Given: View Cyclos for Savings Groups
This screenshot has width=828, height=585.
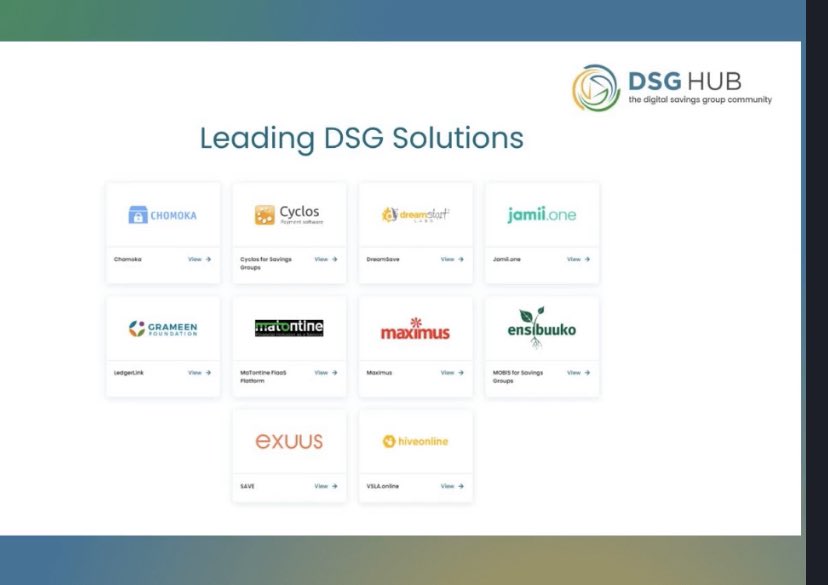Looking at the screenshot, I should pyautogui.click(x=326, y=259).
